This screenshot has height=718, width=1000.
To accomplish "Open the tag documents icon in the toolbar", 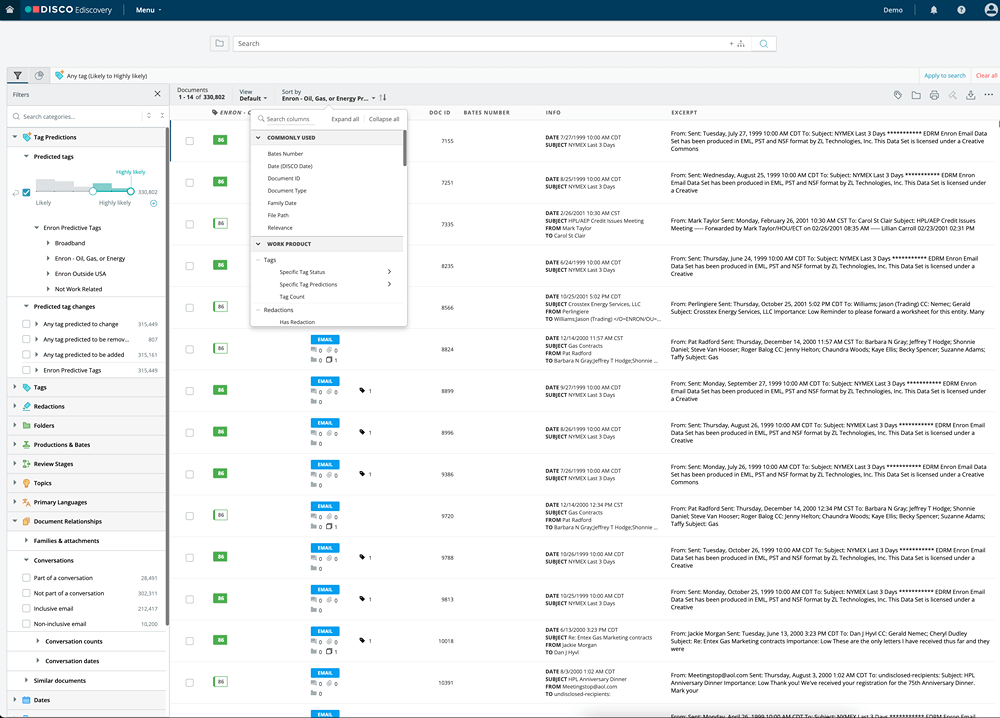I will pos(898,93).
